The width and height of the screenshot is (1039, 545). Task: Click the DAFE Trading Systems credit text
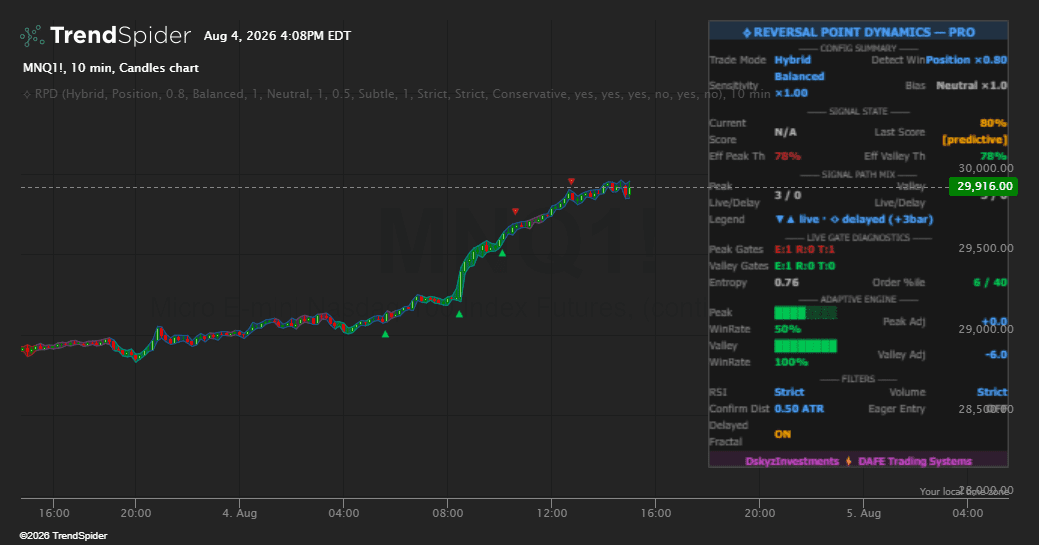tap(914, 461)
